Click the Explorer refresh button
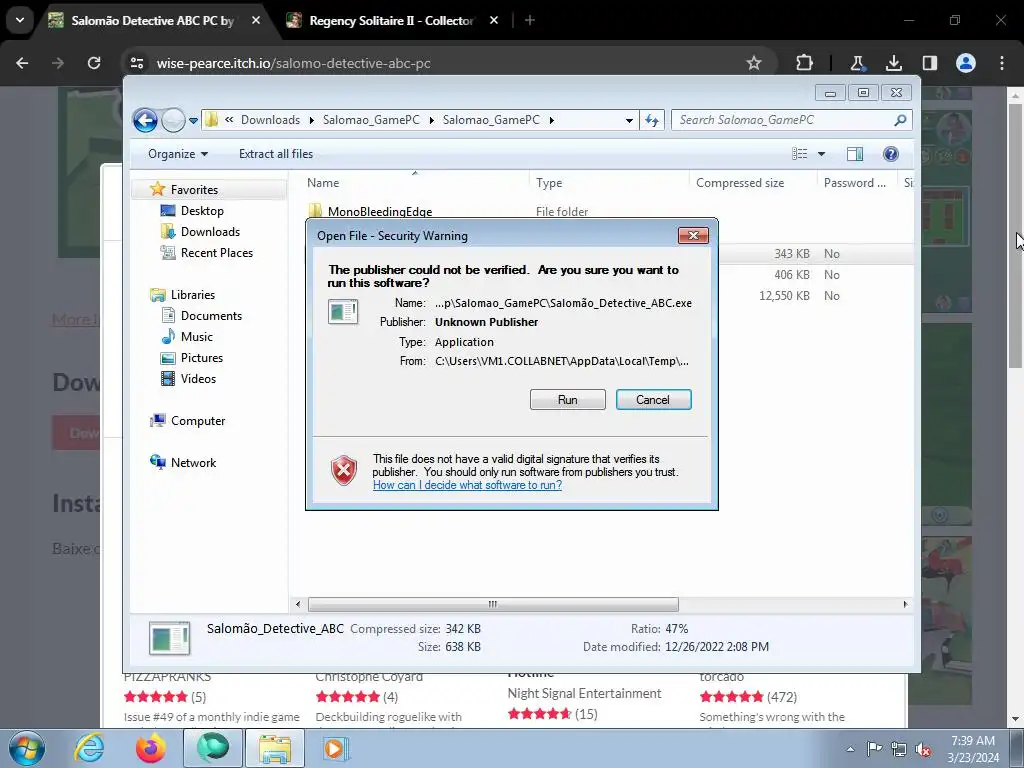1024x768 pixels. (652, 120)
